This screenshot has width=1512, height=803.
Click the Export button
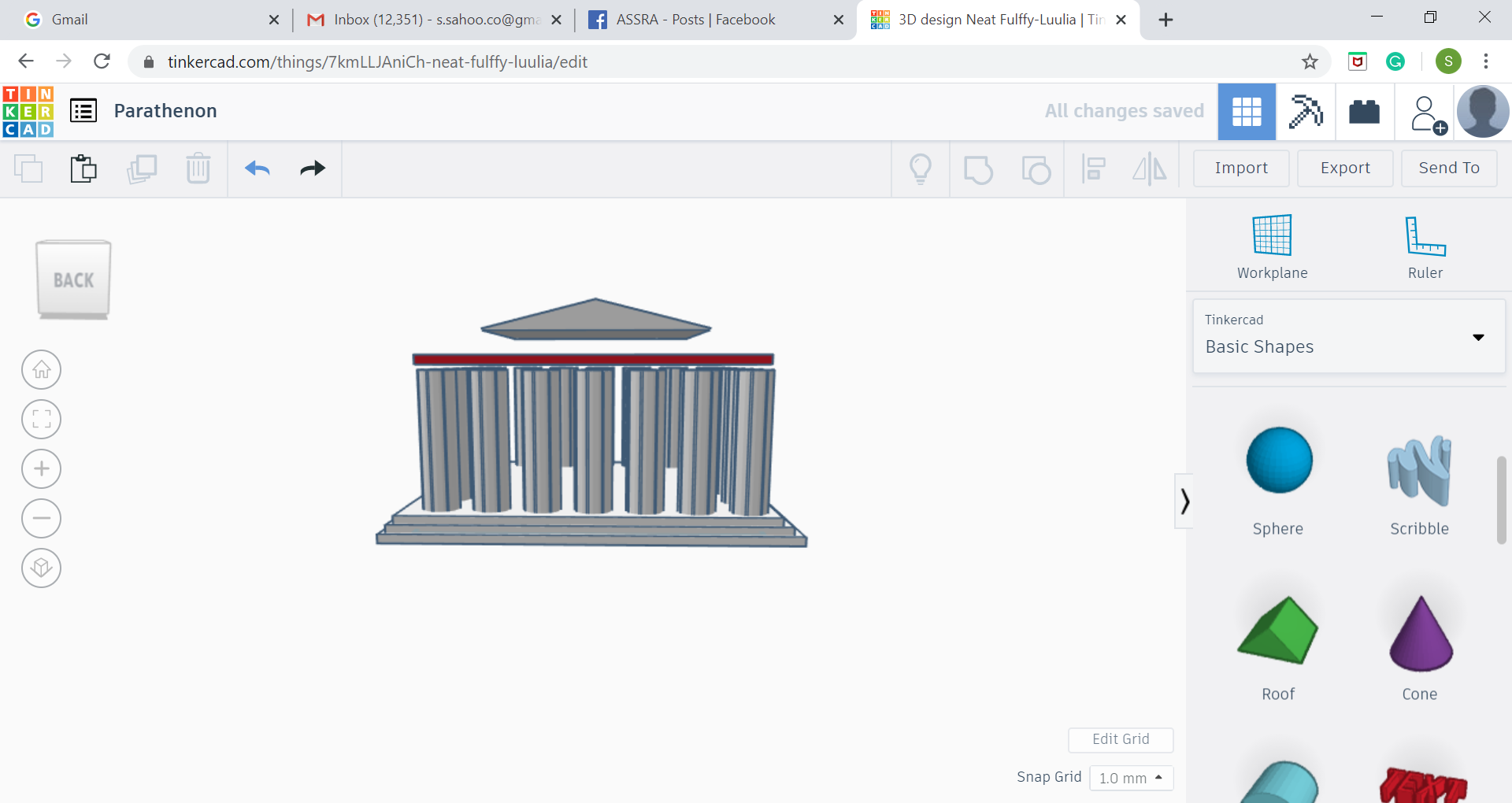[1345, 168]
